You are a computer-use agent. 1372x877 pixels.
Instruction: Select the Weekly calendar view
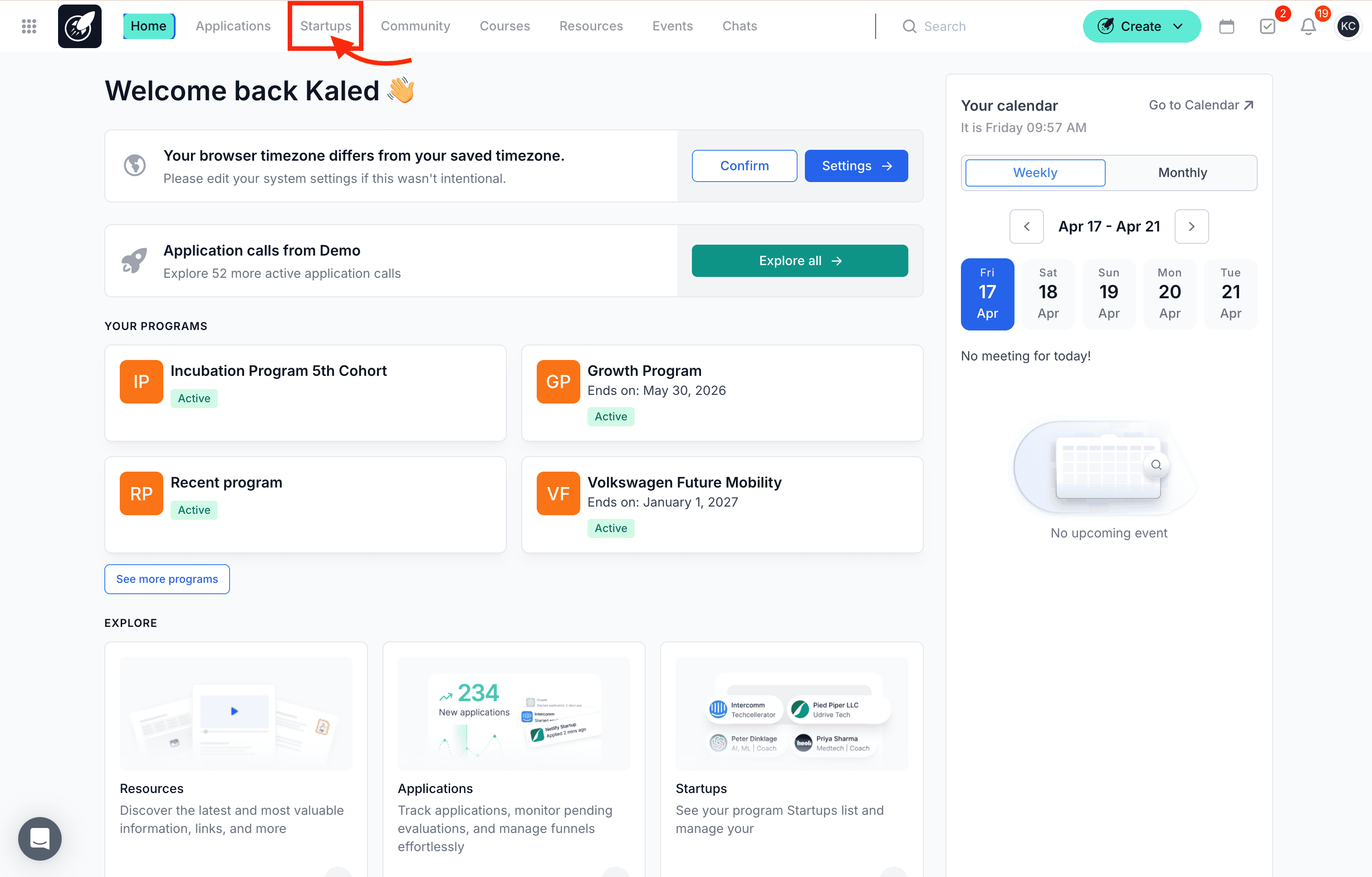(x=1034, y=173)
